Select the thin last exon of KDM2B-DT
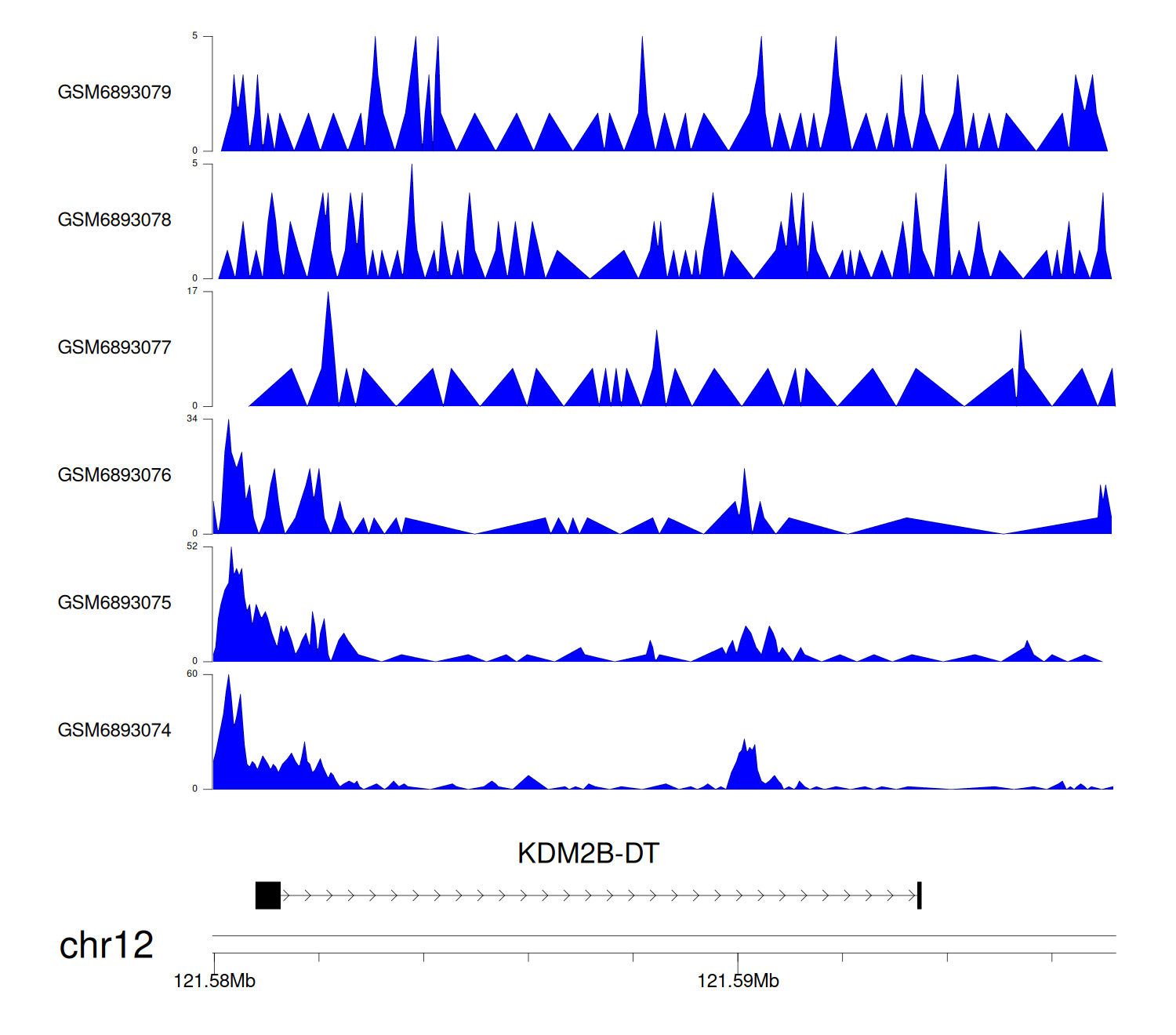1176x1035 pixels. coord(919,895)
